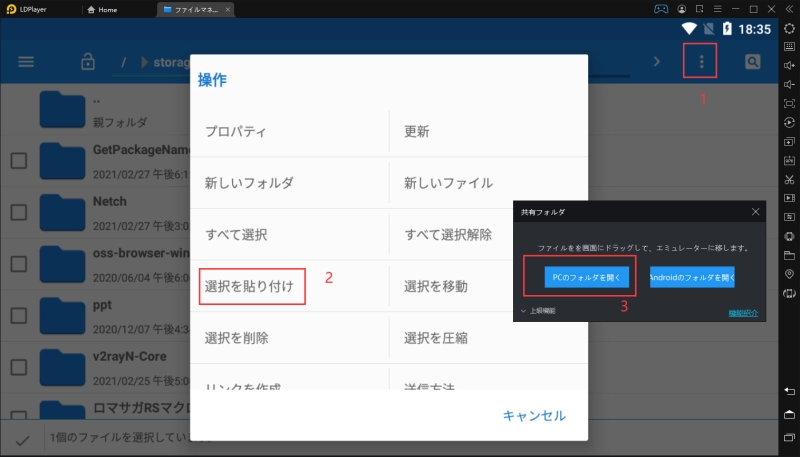Click the video record sidebar icon
This screenshot has height=457, width=800.
[x=789, y=198]
